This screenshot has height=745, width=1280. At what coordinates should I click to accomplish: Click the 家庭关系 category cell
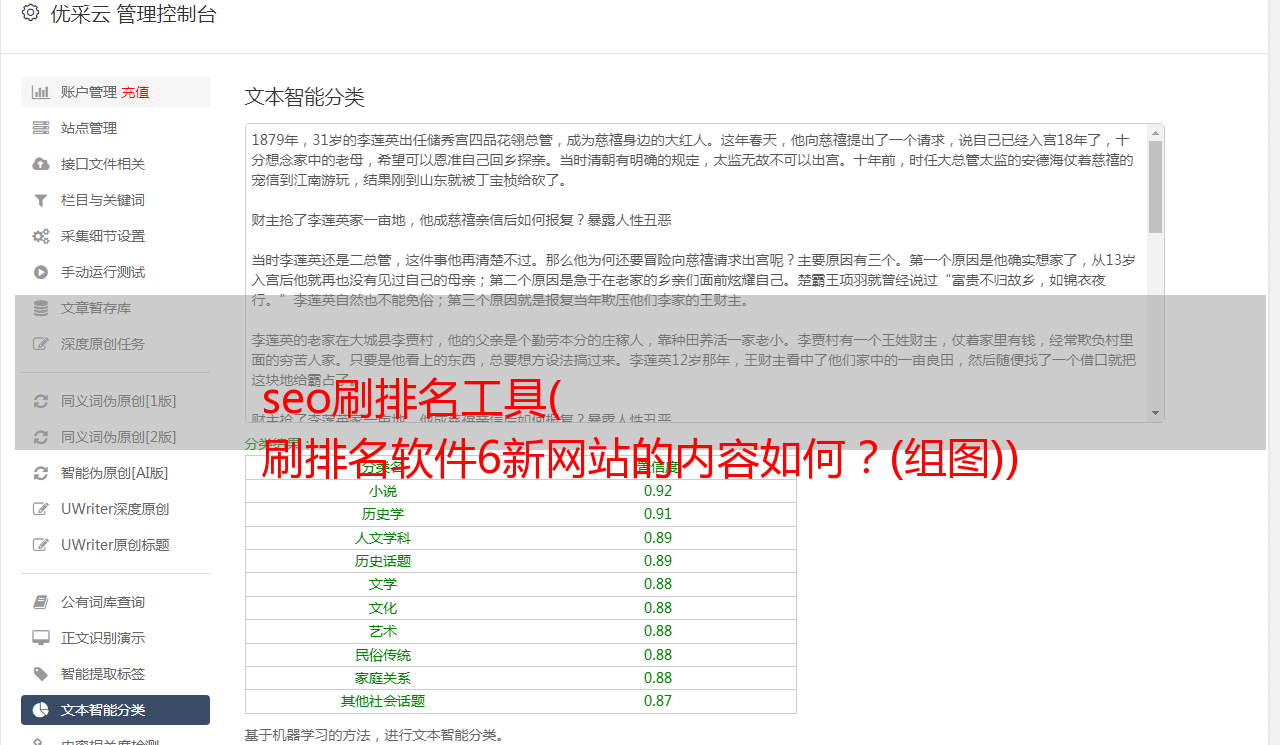(383, 678)
